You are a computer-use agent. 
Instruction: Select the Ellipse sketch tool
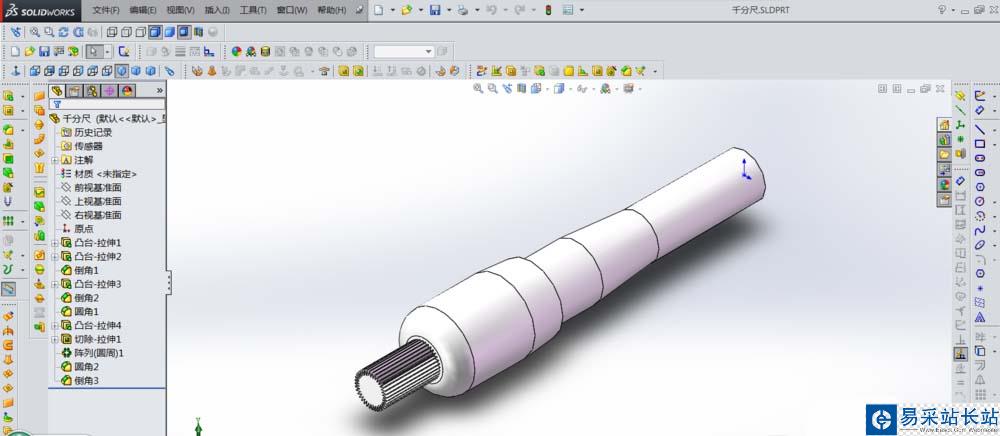[x=980, y=245]
